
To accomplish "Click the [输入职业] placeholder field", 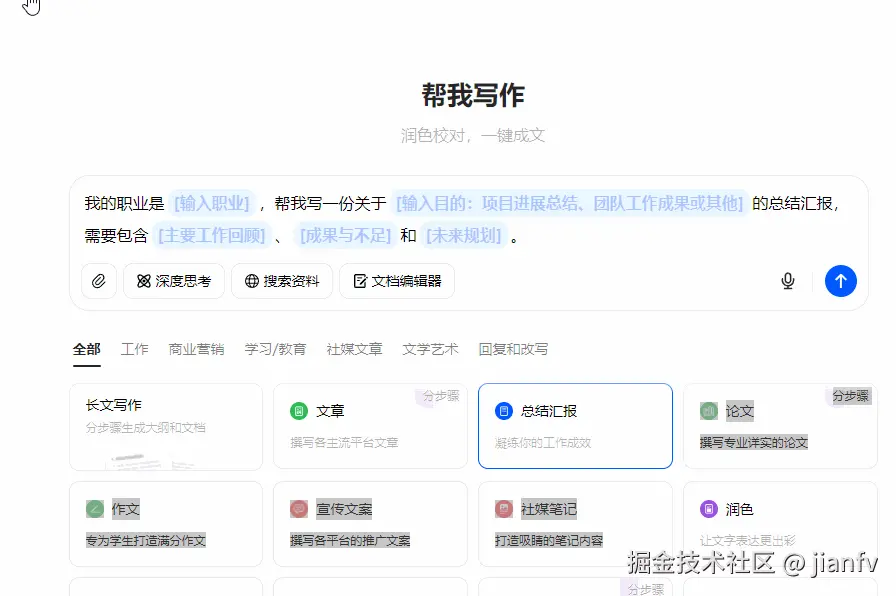I will [212, 203].
